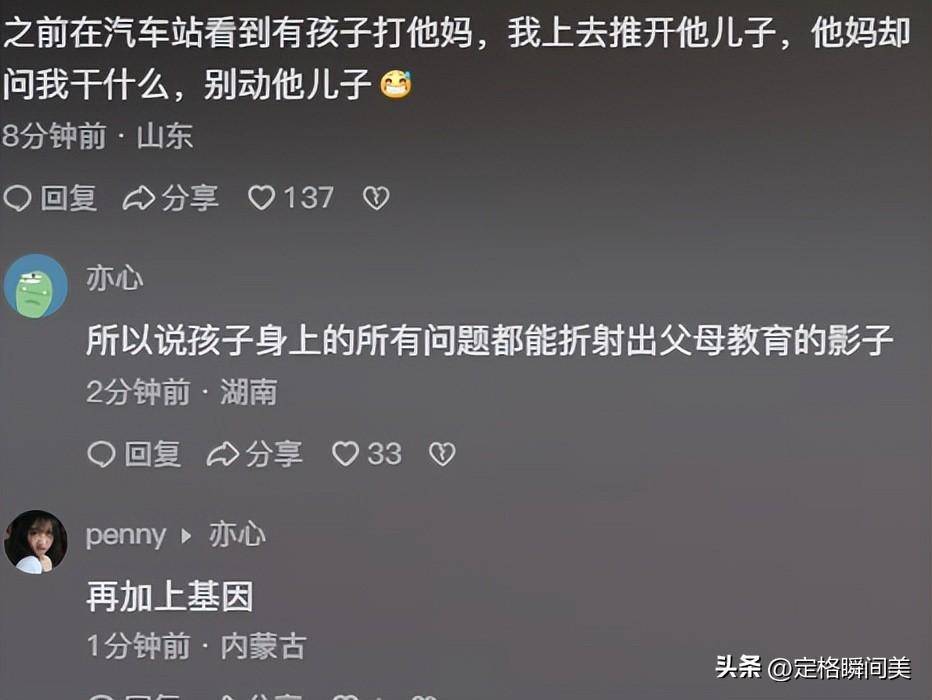932x700 pixels.
Task: Open penny's profile picture
Action: [x=36, y=542]
